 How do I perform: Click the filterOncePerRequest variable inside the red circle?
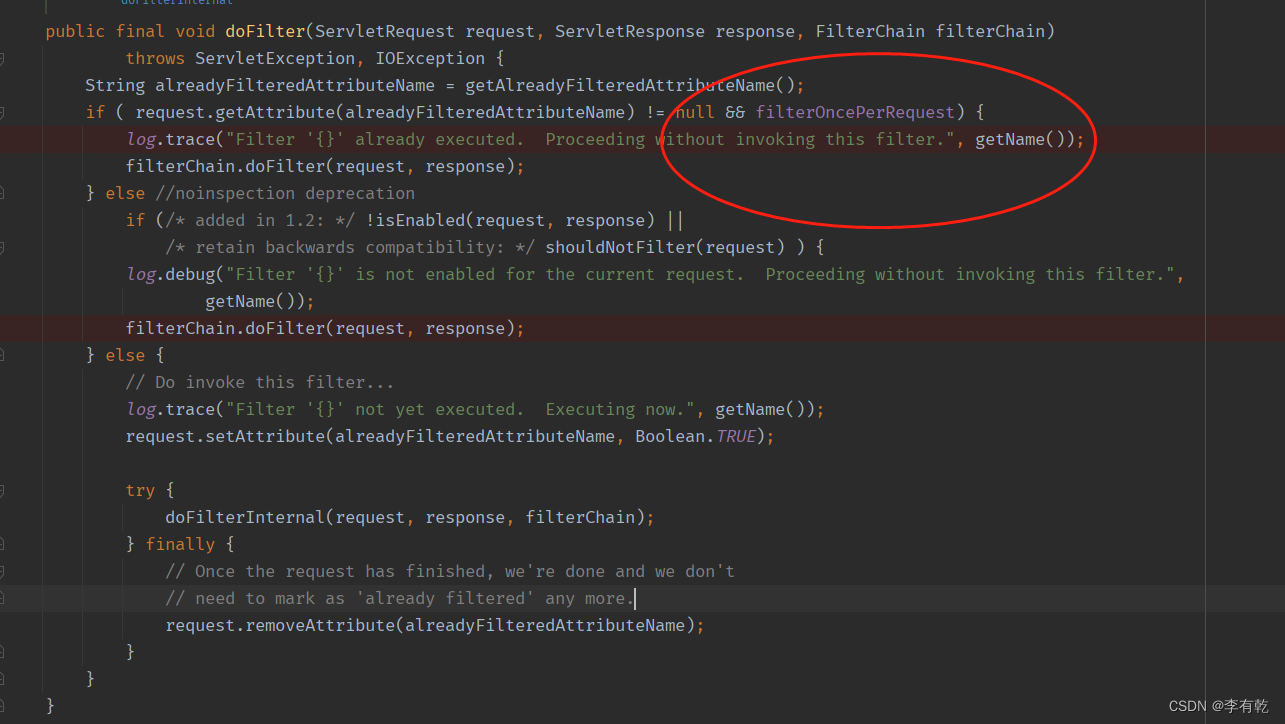point(855,112)
